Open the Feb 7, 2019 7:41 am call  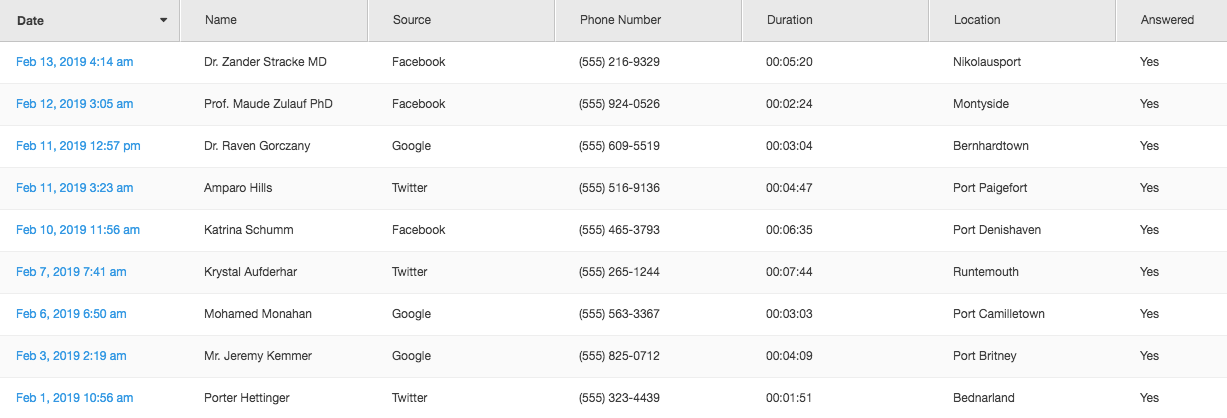(71, 272)
